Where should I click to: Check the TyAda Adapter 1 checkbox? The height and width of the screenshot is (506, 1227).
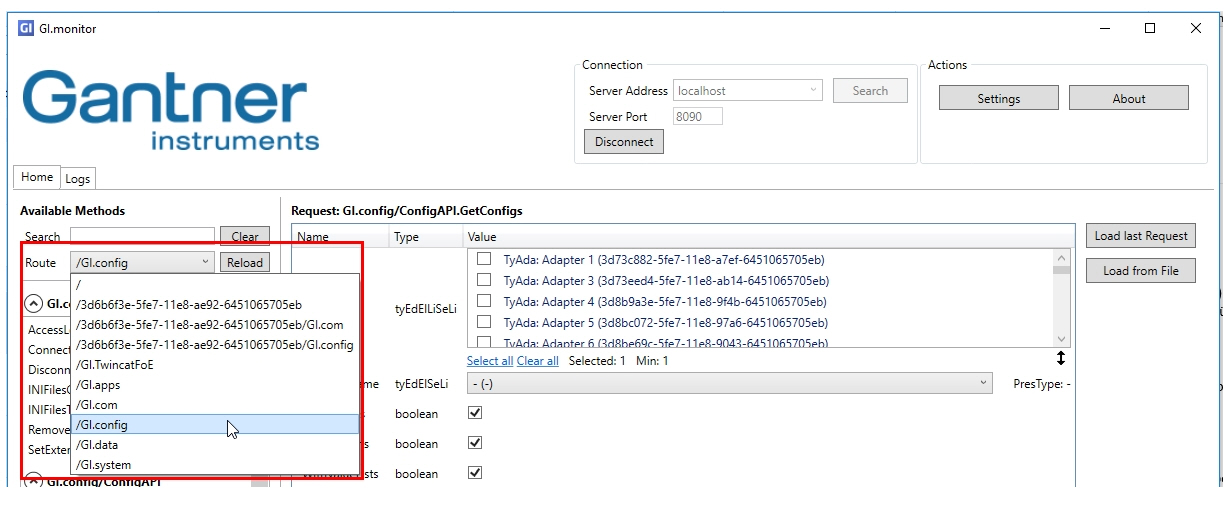coord(484,259)
